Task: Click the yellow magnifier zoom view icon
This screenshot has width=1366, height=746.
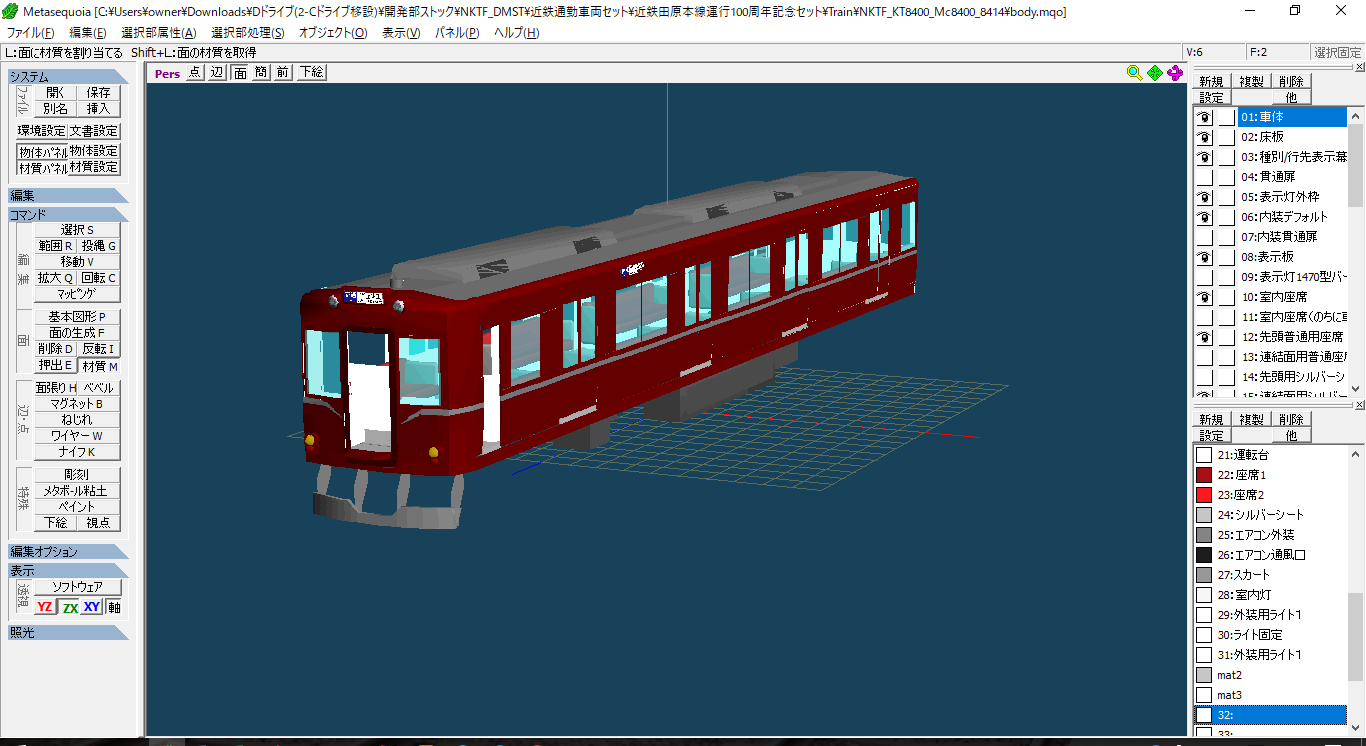Action: [1134, 72]
